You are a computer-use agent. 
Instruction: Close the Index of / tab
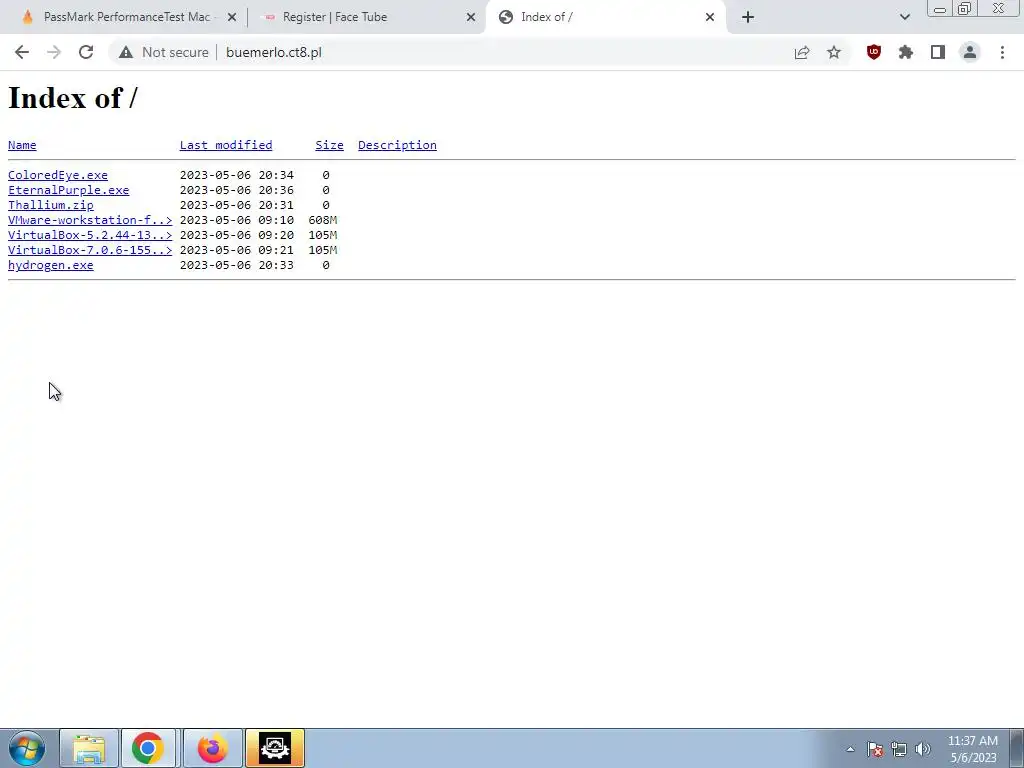click(x=710, y=17)
